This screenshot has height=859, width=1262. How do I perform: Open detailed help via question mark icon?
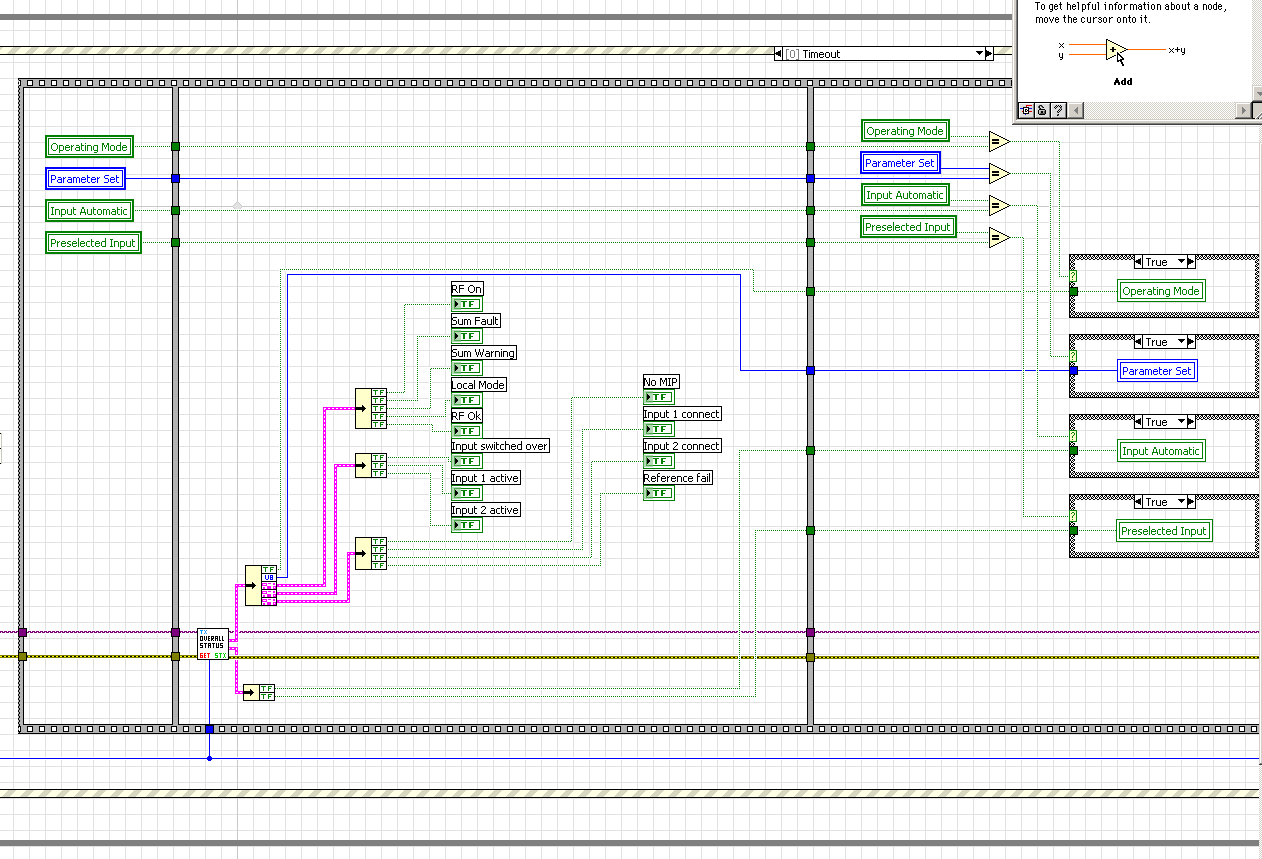tap(1057, 110)
